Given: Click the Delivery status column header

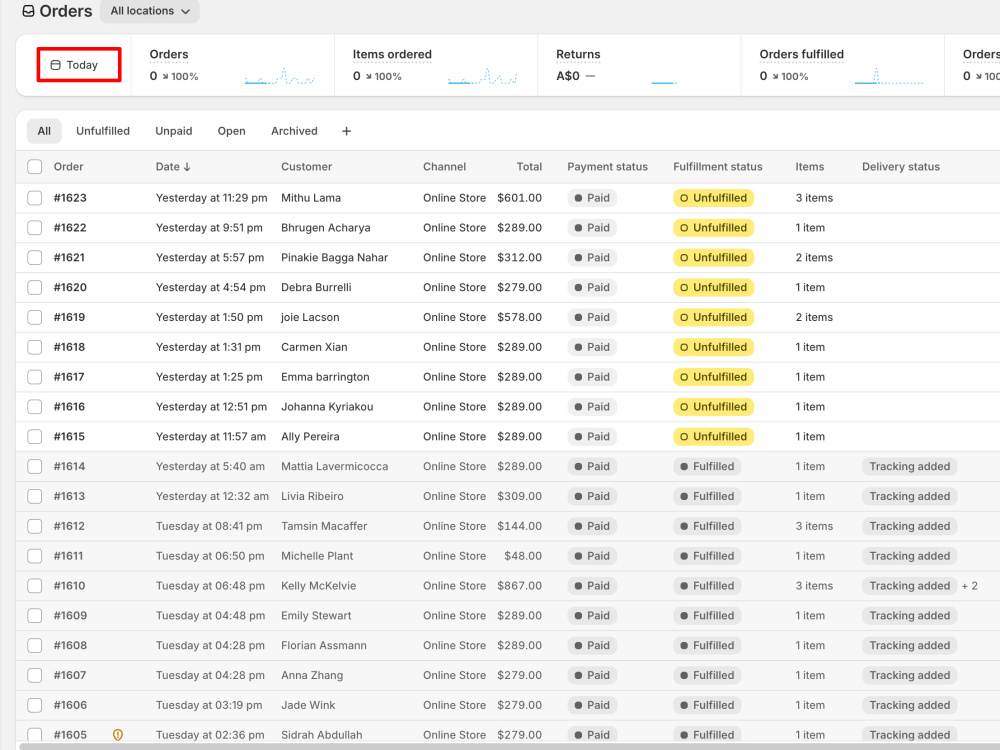Looking at the screenshot, I should [x=901, y=166].
